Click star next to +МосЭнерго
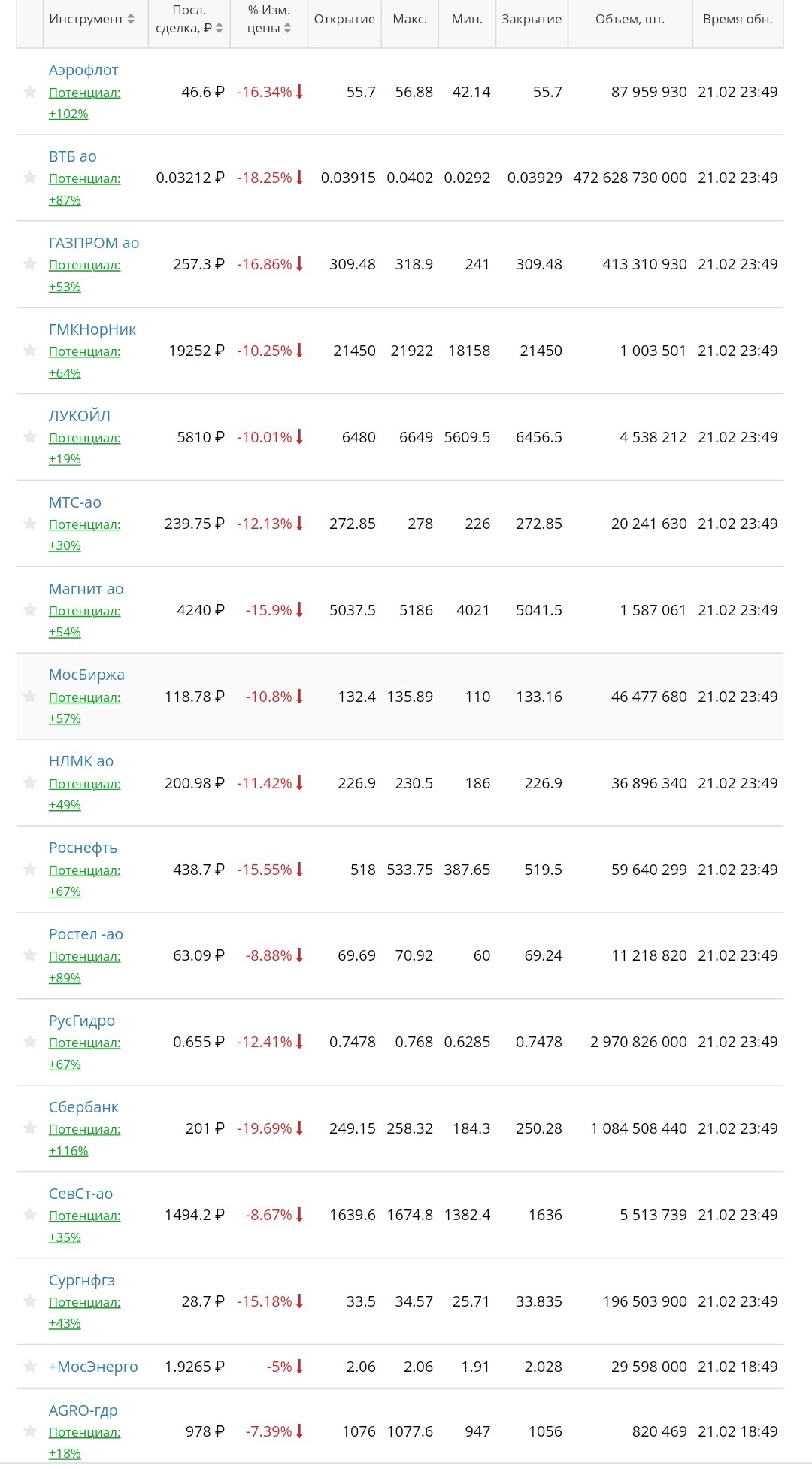The height and width of the screenshot is (1469, 812). [x=30, y=1367]
